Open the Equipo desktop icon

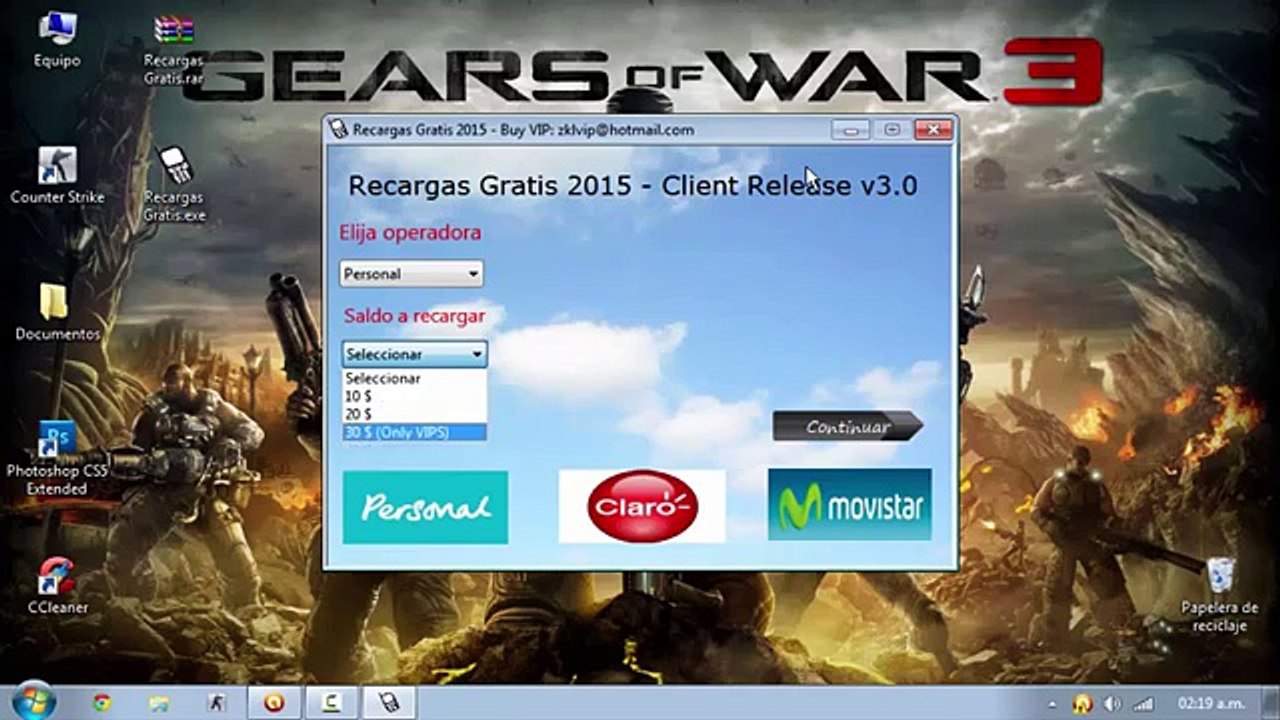(57, 40)
